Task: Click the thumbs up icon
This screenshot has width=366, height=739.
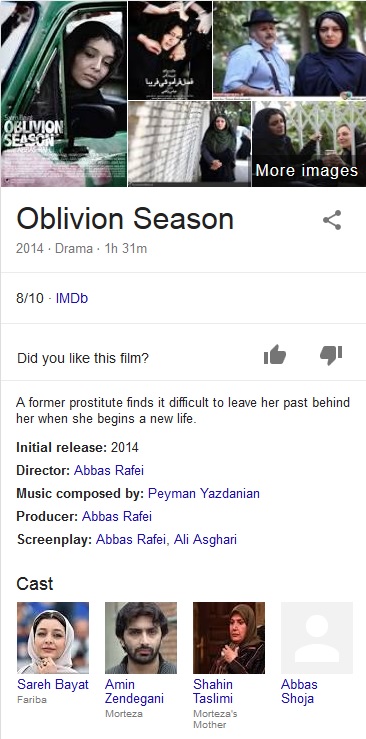Action: 275,355
